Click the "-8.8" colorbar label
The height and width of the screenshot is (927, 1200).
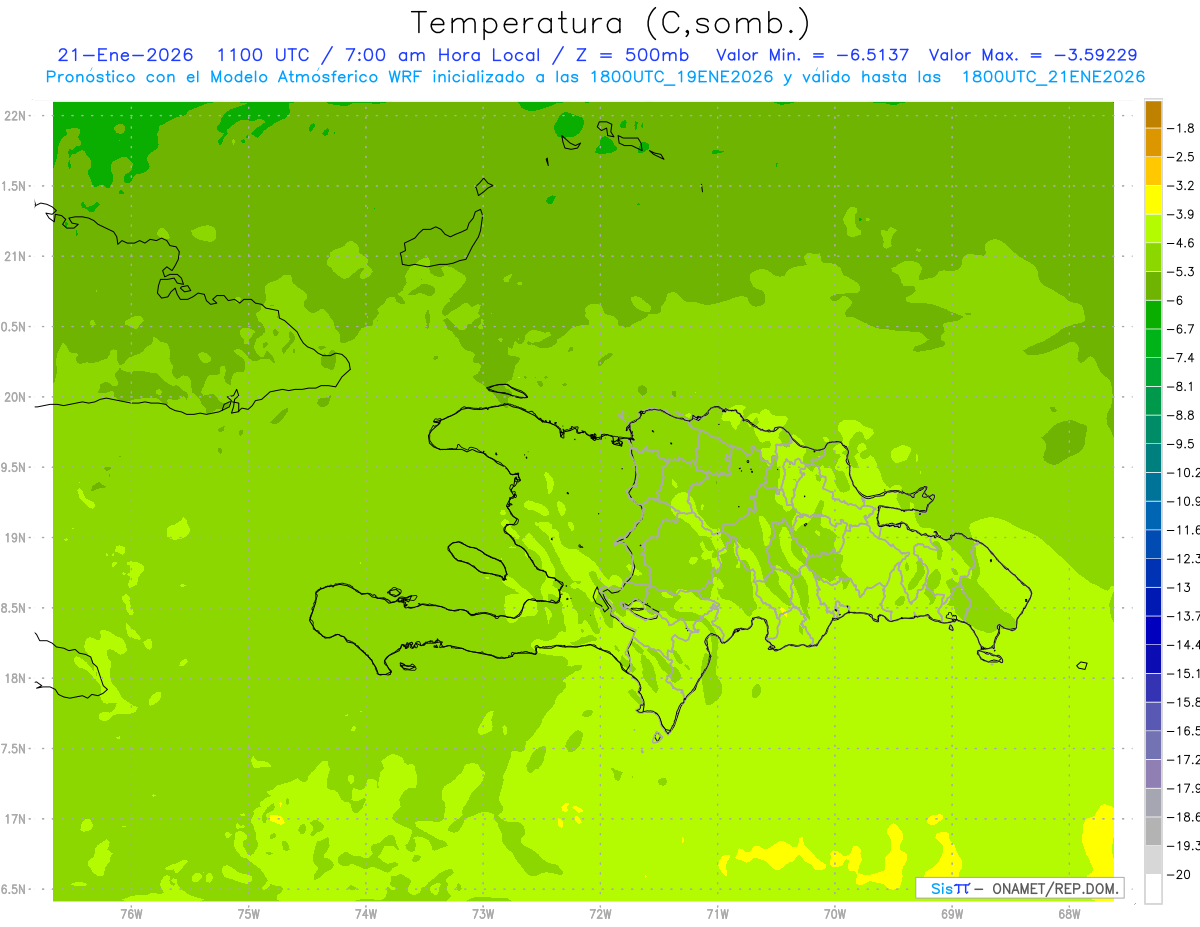coord(1183,415)
